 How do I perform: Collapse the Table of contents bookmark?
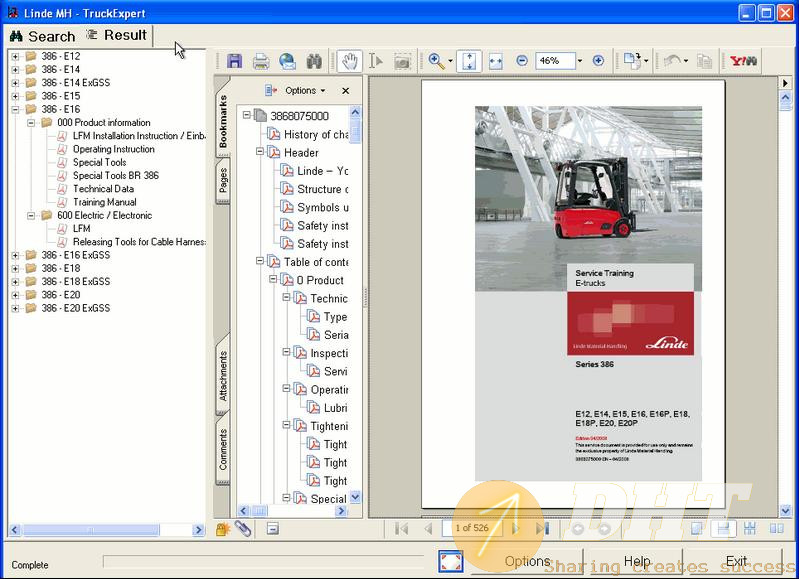[260, 260]
